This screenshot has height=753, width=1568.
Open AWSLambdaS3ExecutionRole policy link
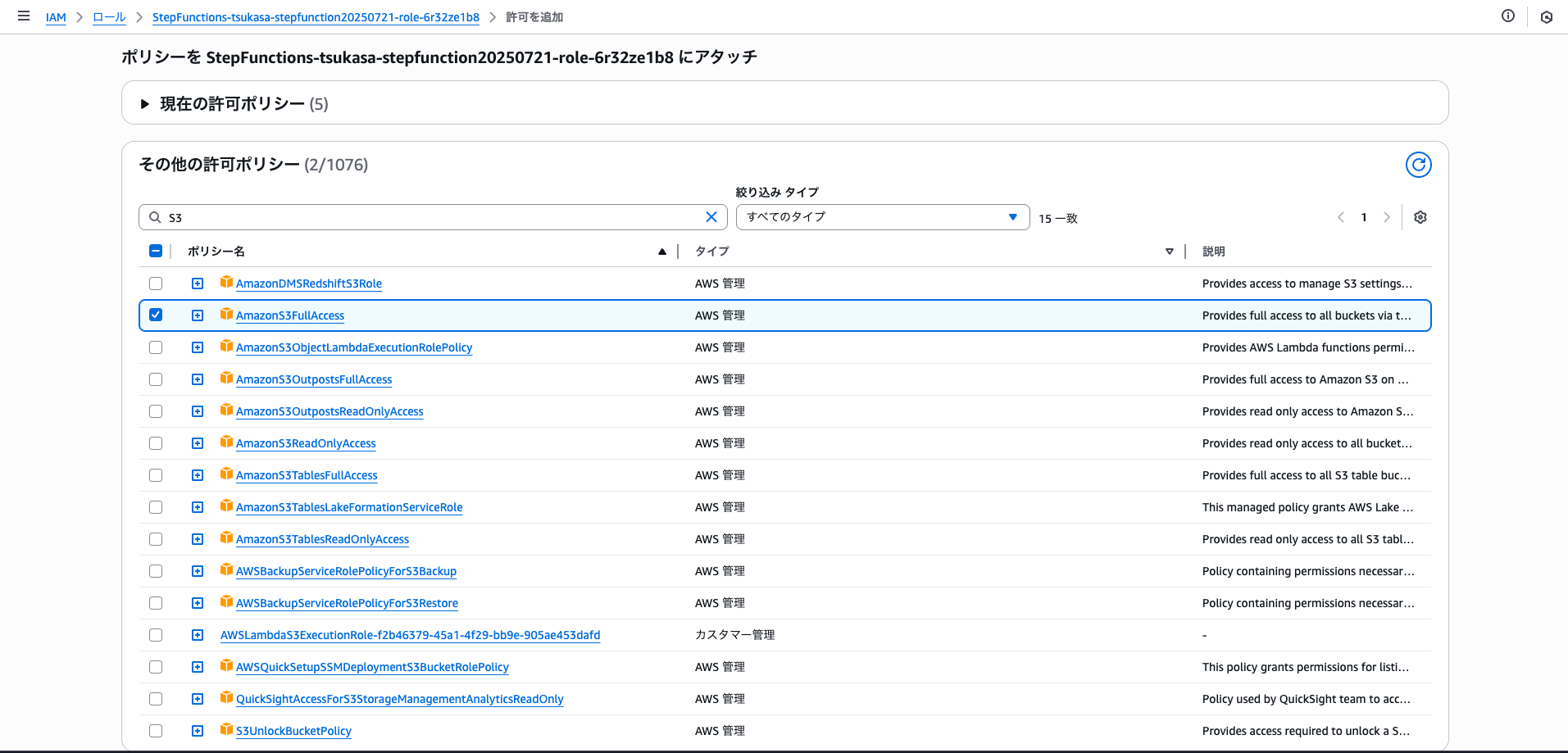[x=410, y=635]
